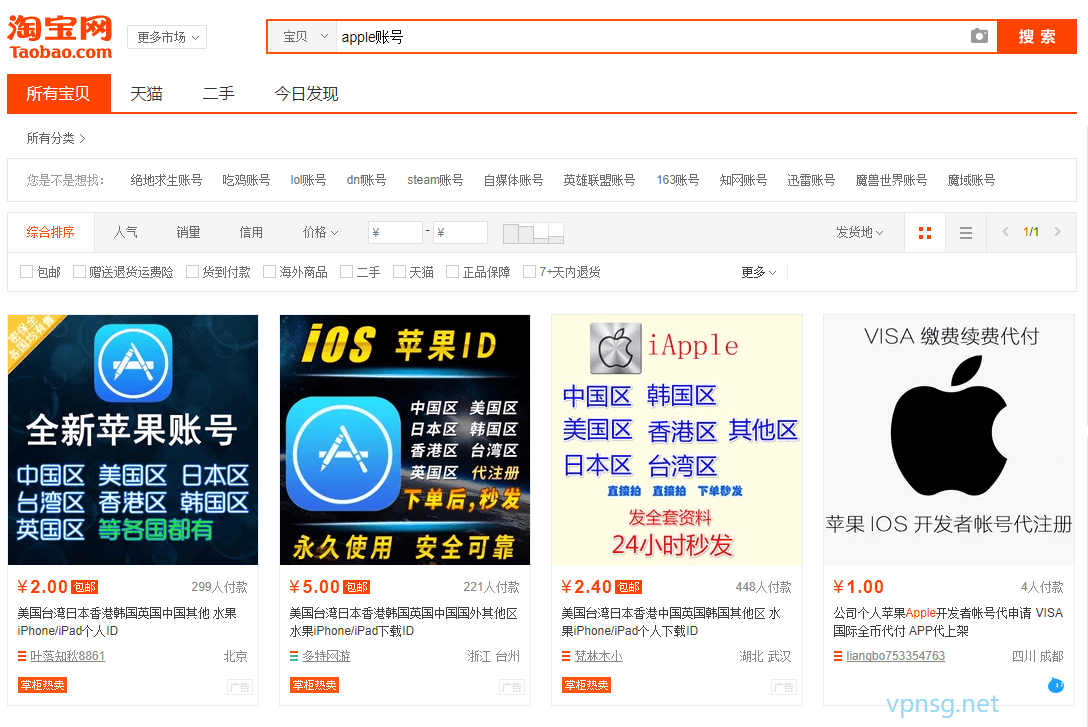The image size is (1088, 727).
Task: Sort results by 销量
Action: (188, 232)
